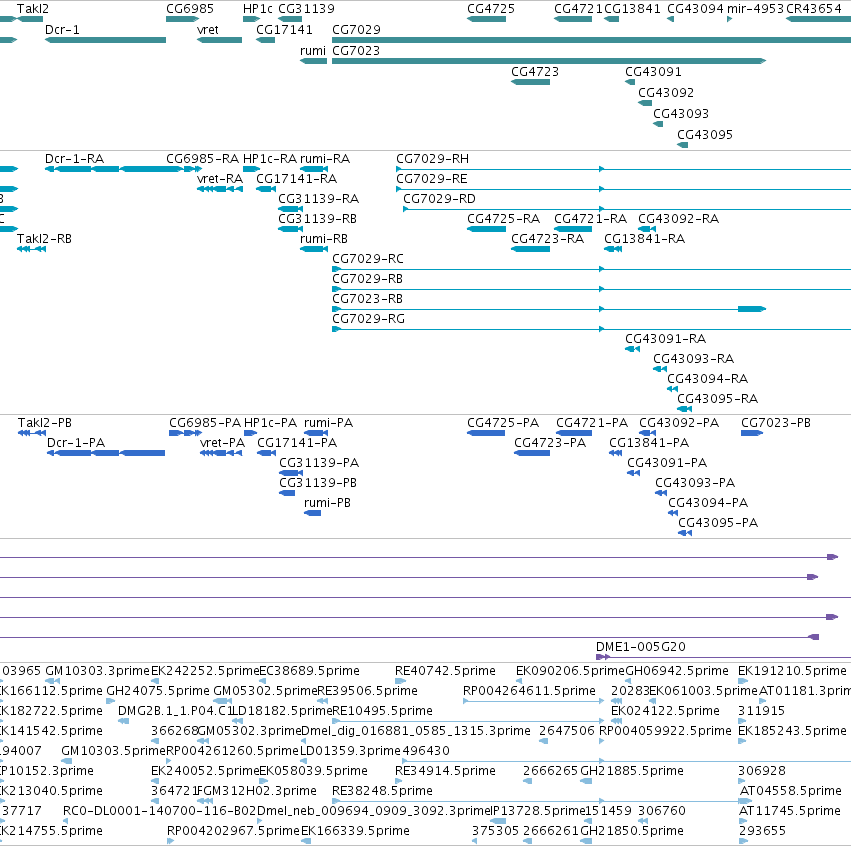Click the Dcr-1-PA protein label
The height and width of the screenshot is (846, 851).
76,443
